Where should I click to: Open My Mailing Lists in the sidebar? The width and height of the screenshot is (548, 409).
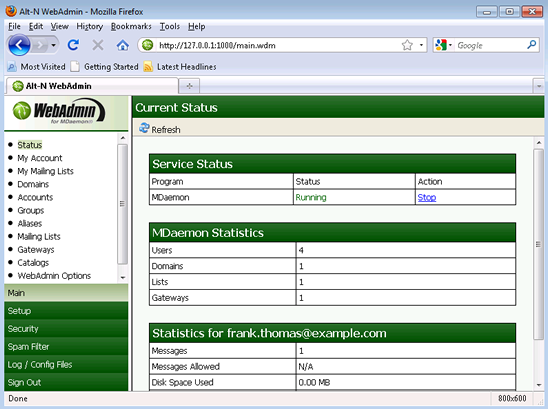pyautogui.click(x=45, y=171)
